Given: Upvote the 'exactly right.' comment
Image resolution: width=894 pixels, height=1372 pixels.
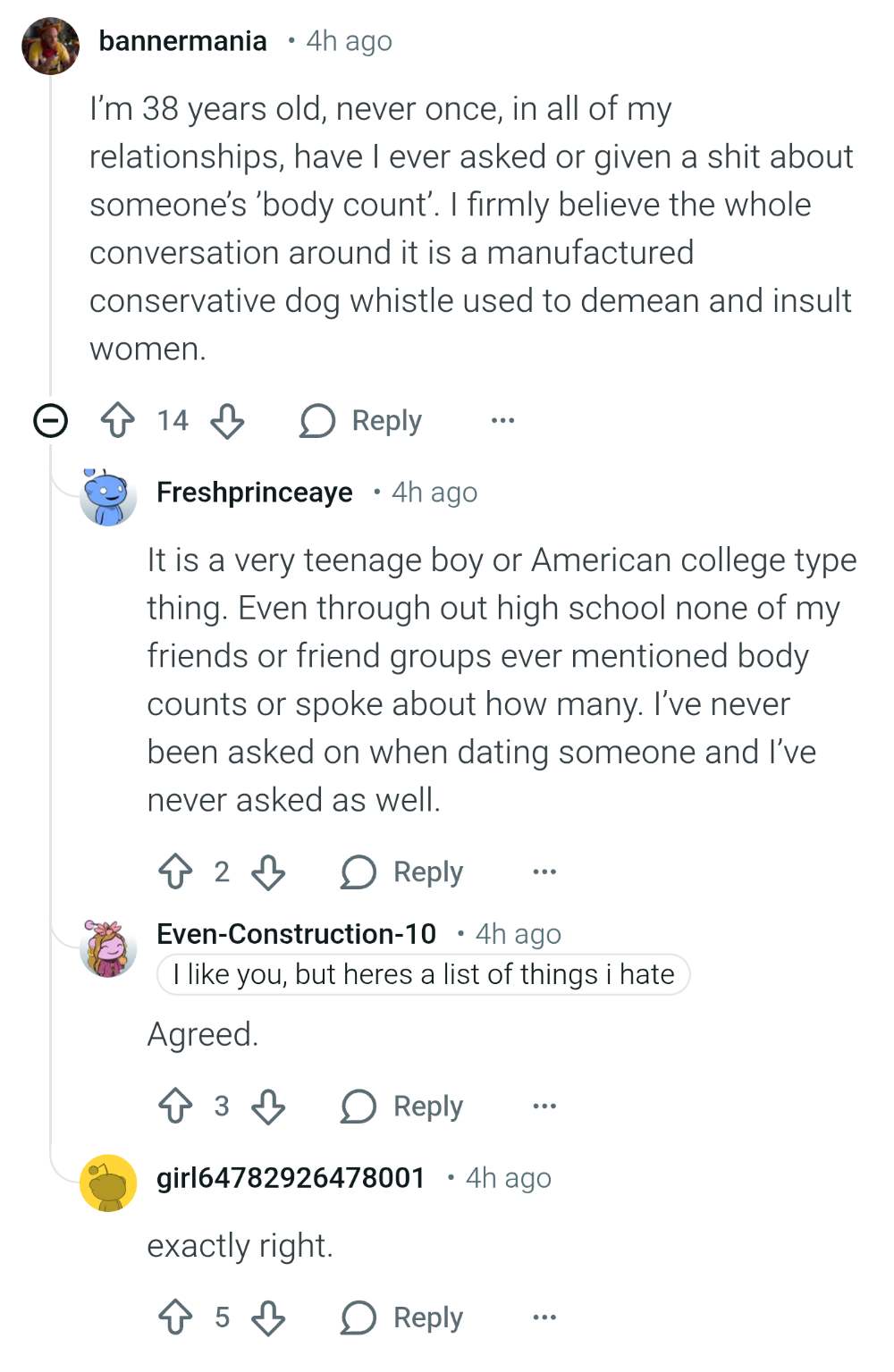Looking at the screenshot, I should tap(175, 1317).
